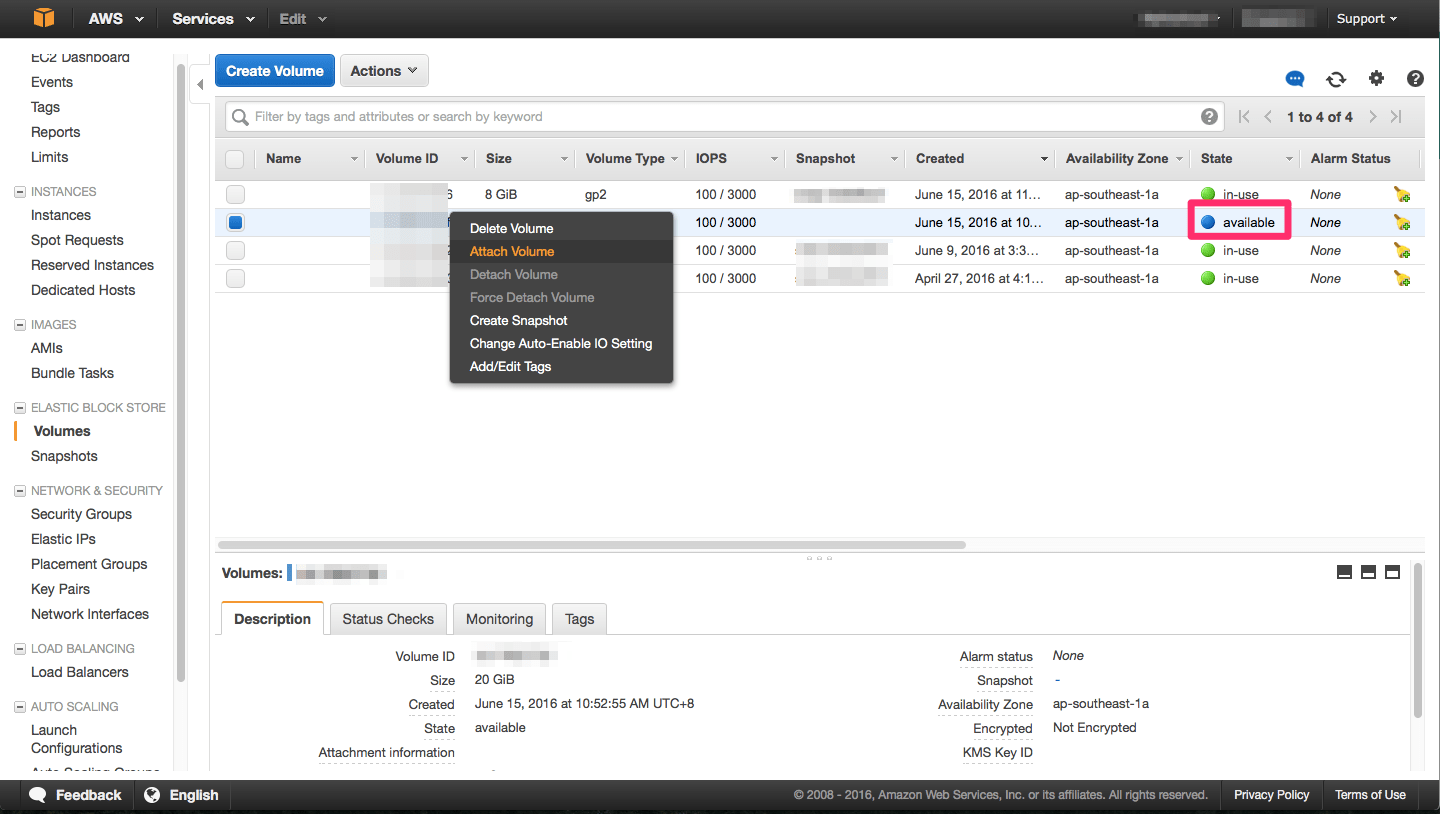Click inside the filter by tags search field
The image size is (1440, 814).
point(700,116)
